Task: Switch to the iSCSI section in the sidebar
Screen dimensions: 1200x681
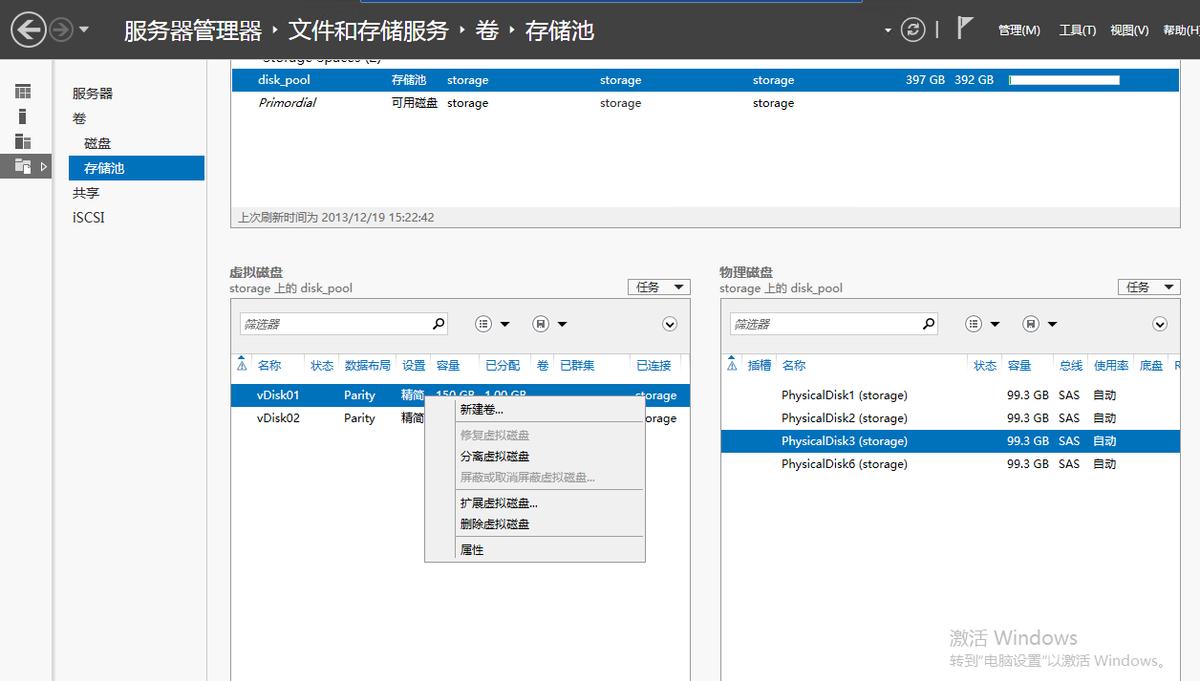Action: [x=89, y=217]
